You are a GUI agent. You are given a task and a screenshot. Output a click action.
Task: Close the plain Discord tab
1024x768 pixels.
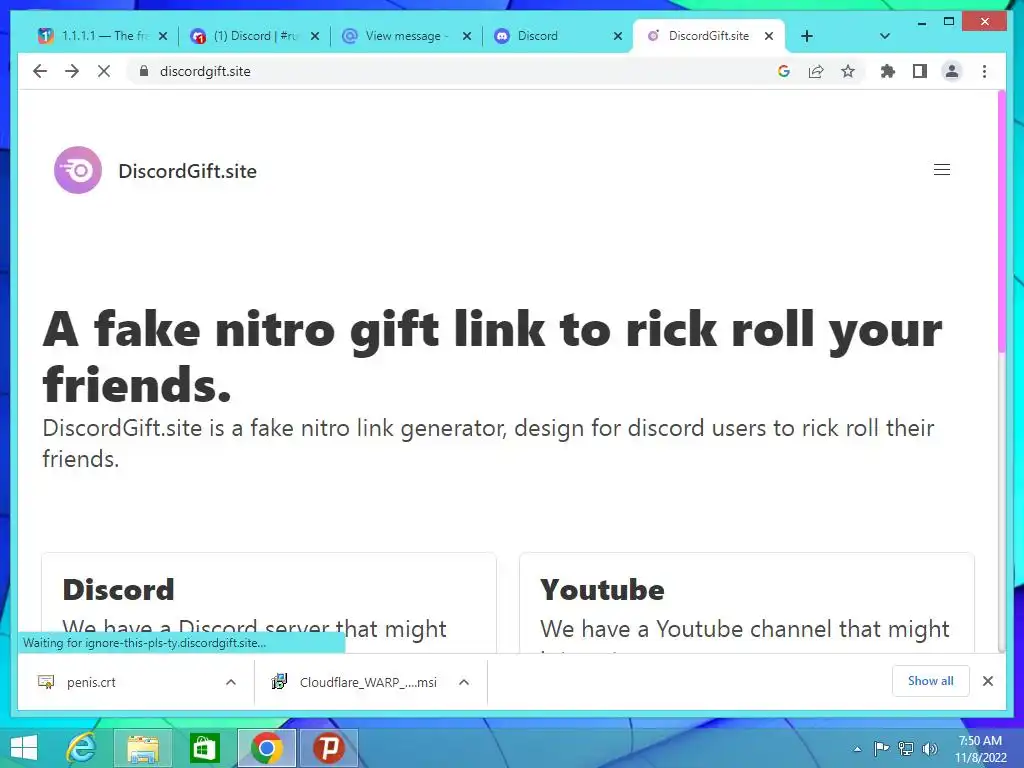point(618,36)
